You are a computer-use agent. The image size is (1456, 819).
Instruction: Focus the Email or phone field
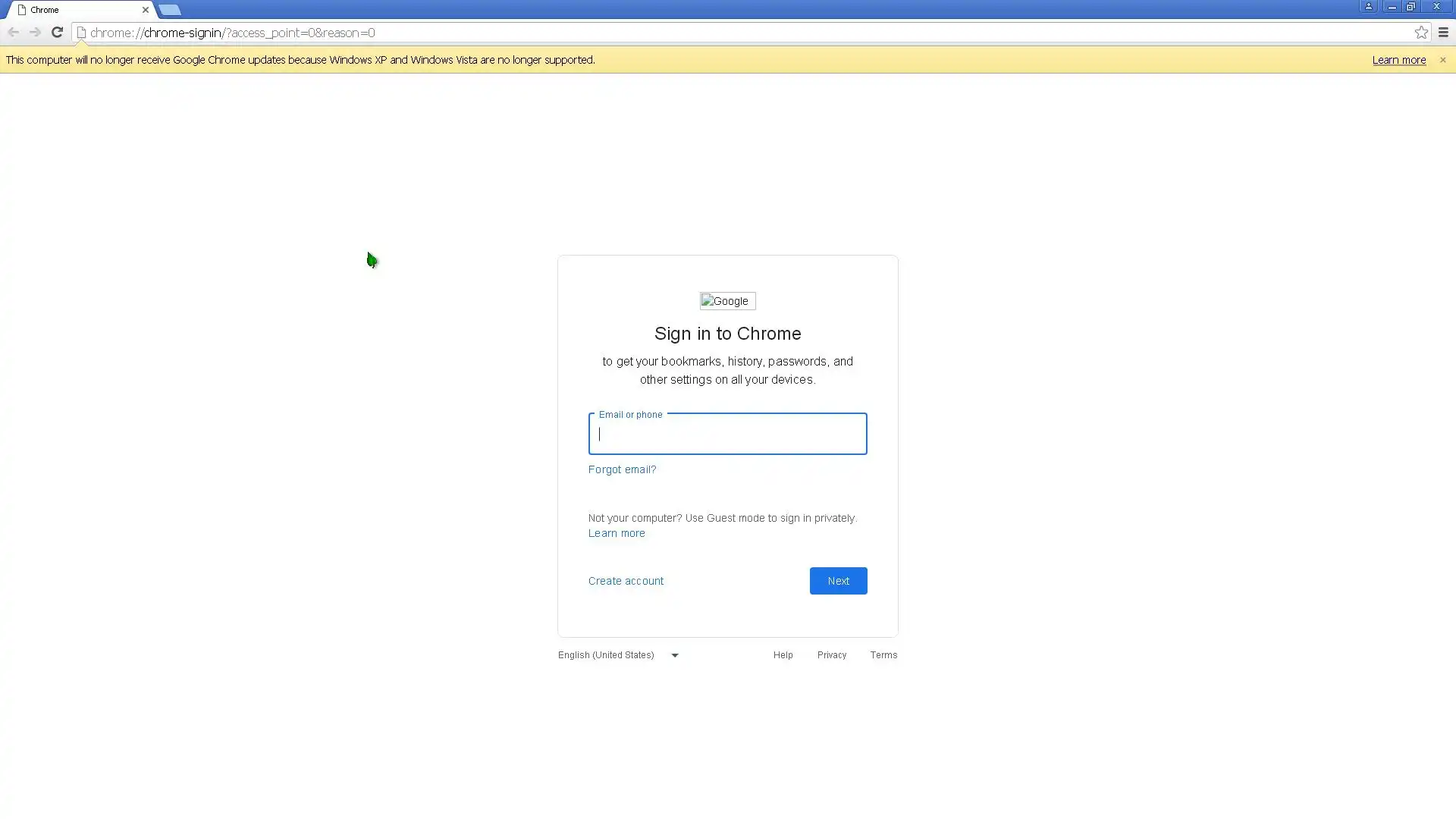[x=727, y=434]
